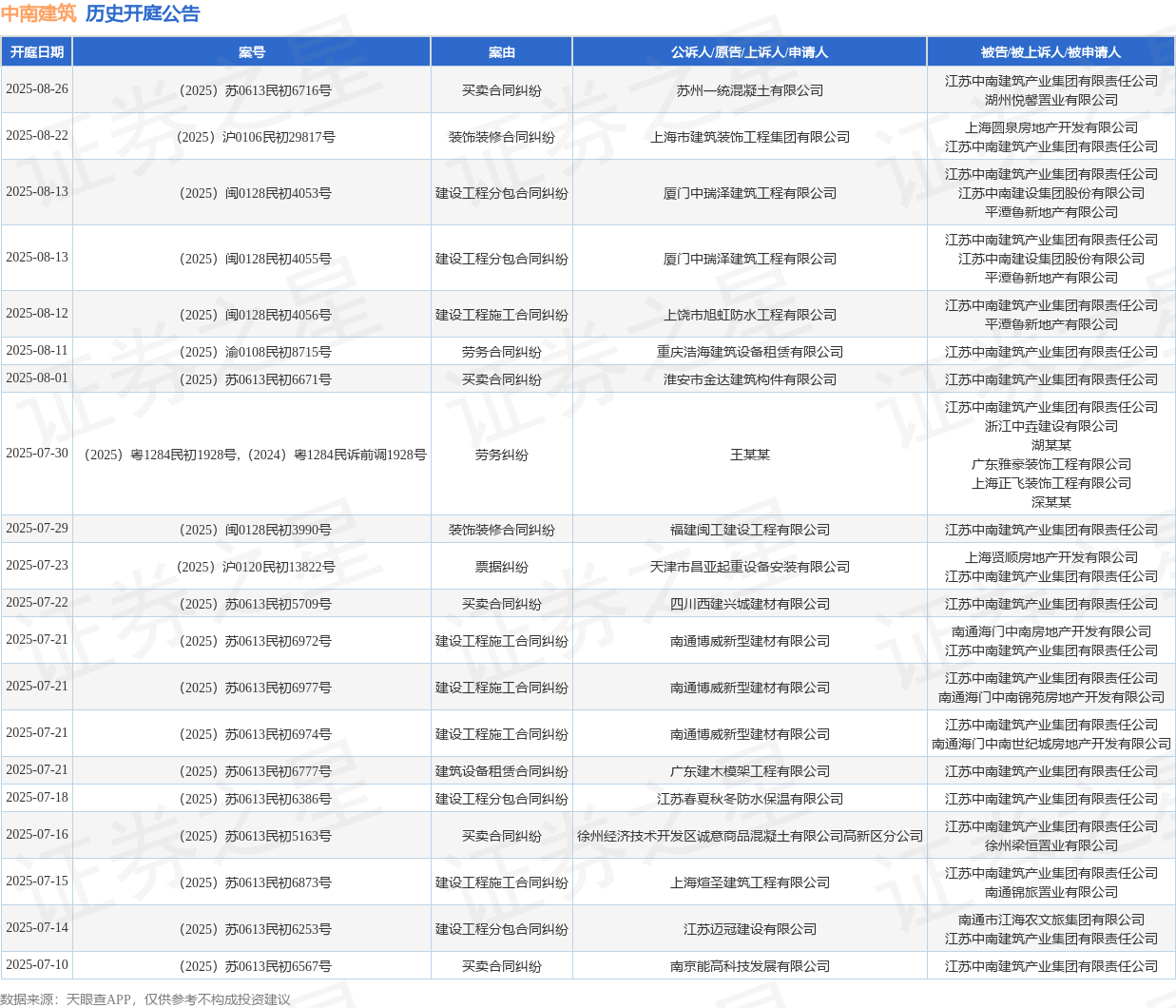Select case number 苏0613民初6386号
The height and width of the screenshot is (1008, 1176).
[x=252, y=799]
